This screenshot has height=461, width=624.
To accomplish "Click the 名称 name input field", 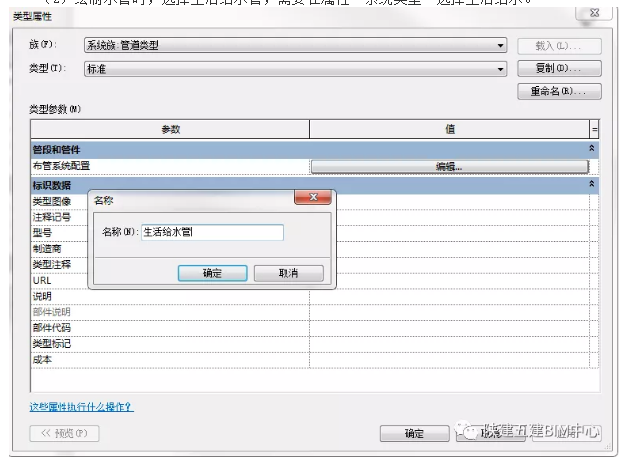I will [212, 232].
